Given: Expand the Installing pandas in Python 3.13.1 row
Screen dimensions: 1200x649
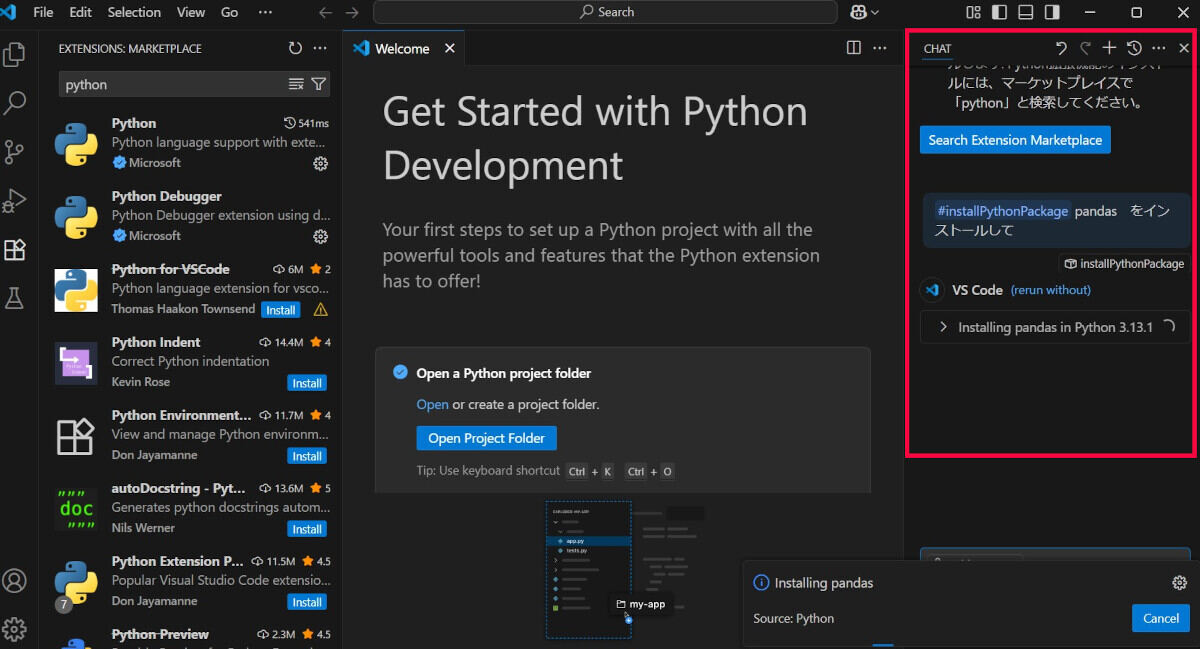Looking at the screenshot, I should 1056,327.
